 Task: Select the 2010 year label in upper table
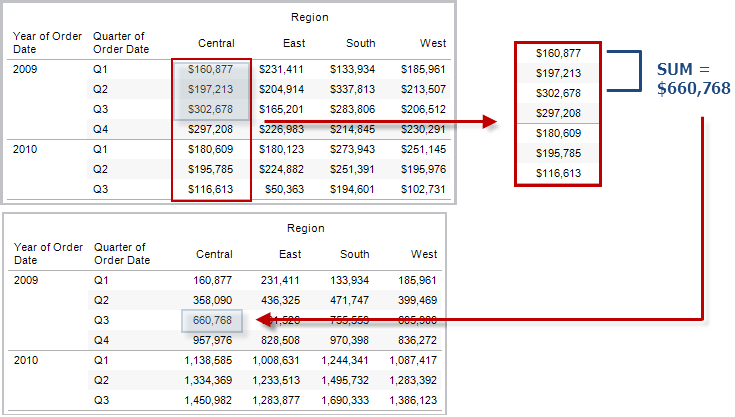26,148
